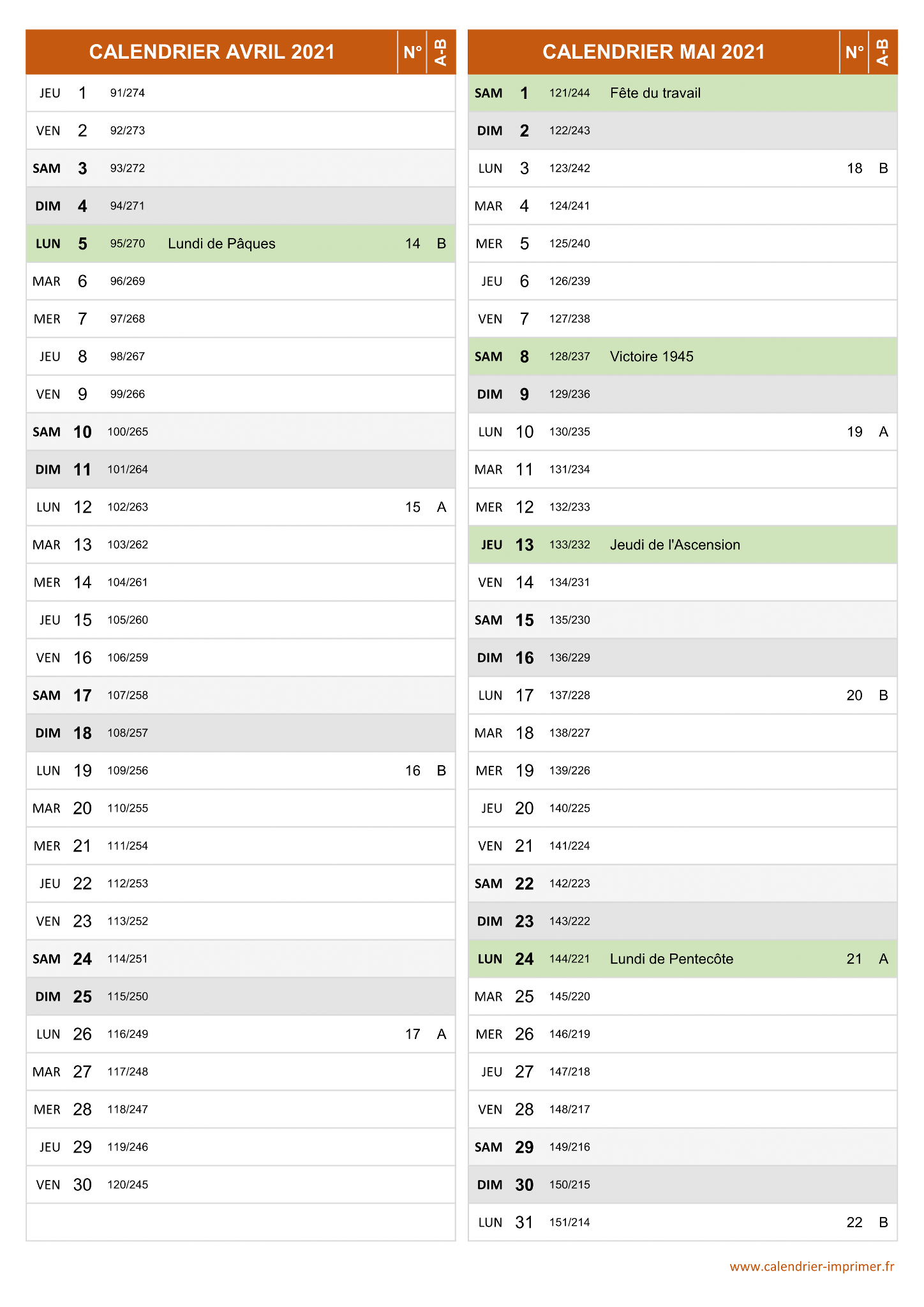Select Sunday April 18 row
This screenshot has height=1307, width=924.
[x=241, y=733]
